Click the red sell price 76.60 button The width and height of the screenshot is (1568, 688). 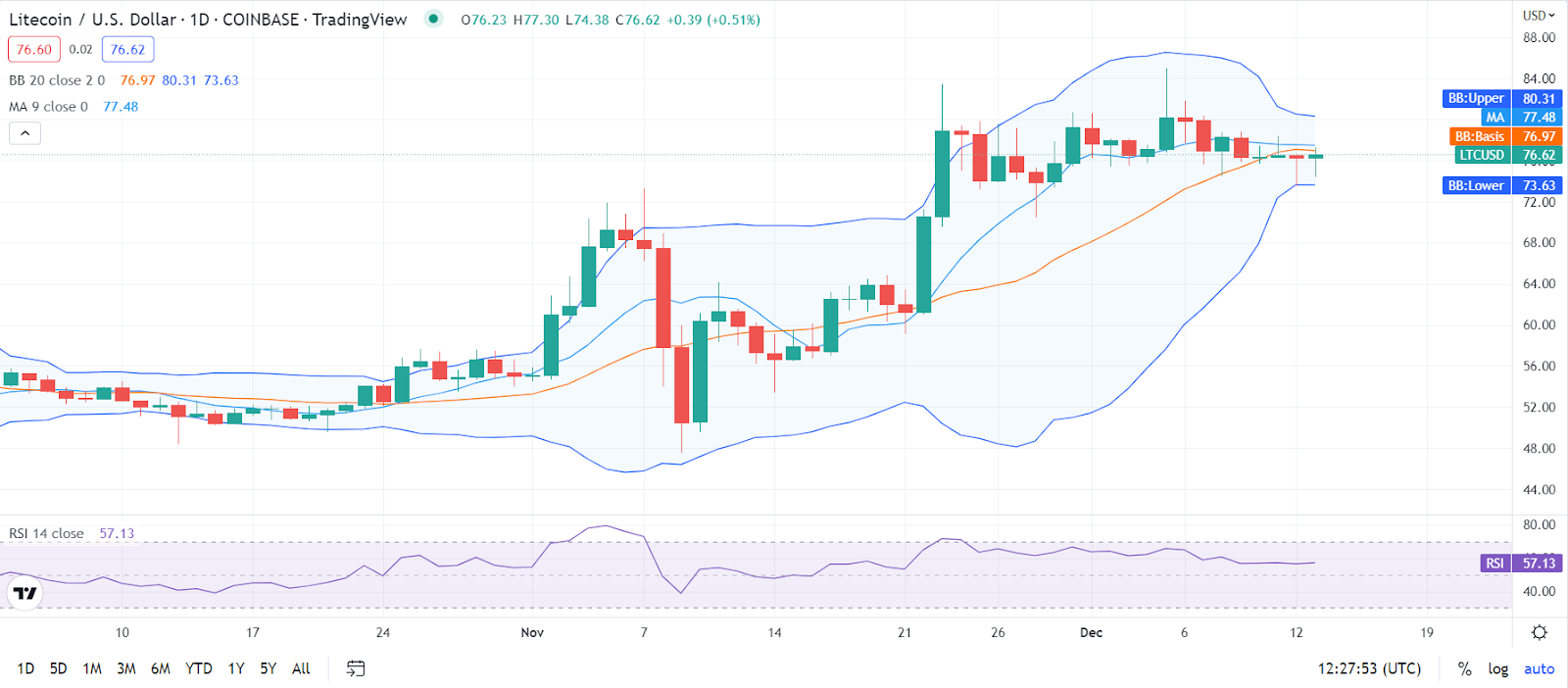(34, 49)
